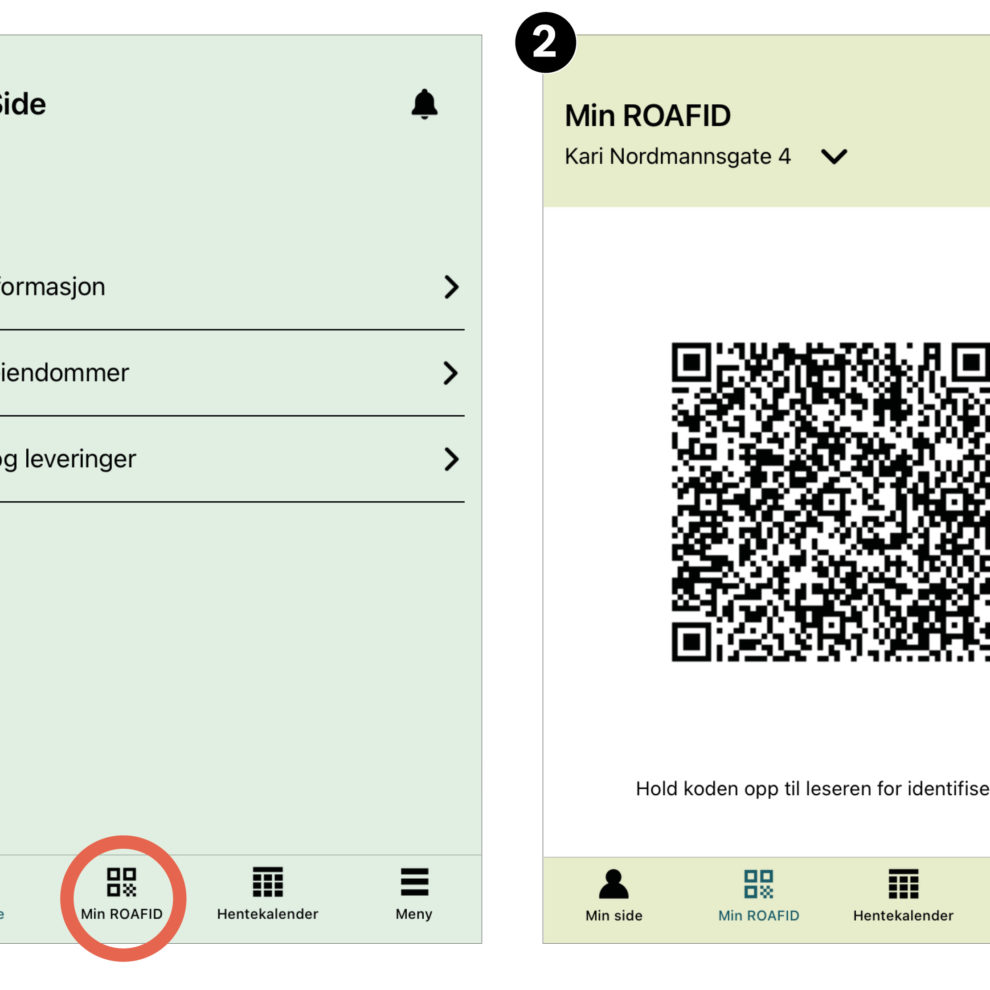Select the highlighted Min ROAFID tab below the QR code
This screenshot has height=990, width=990.
(759, 895)
